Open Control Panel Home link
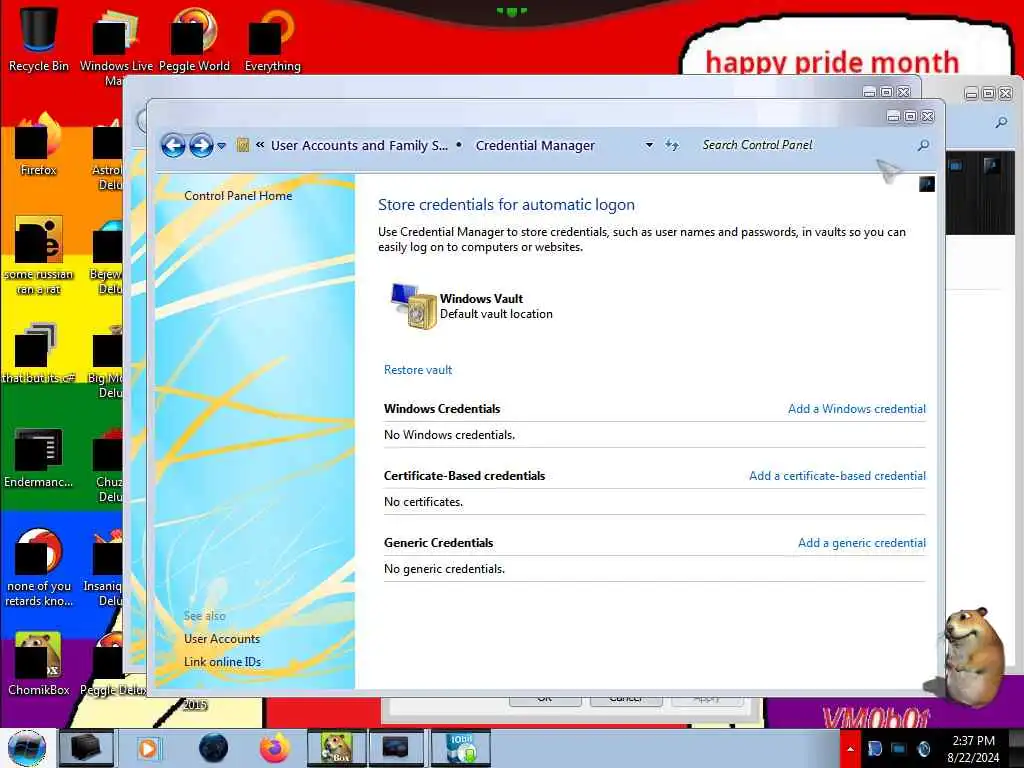Image resolution: width=1024 pixels, height=768 pixels. 238,196
